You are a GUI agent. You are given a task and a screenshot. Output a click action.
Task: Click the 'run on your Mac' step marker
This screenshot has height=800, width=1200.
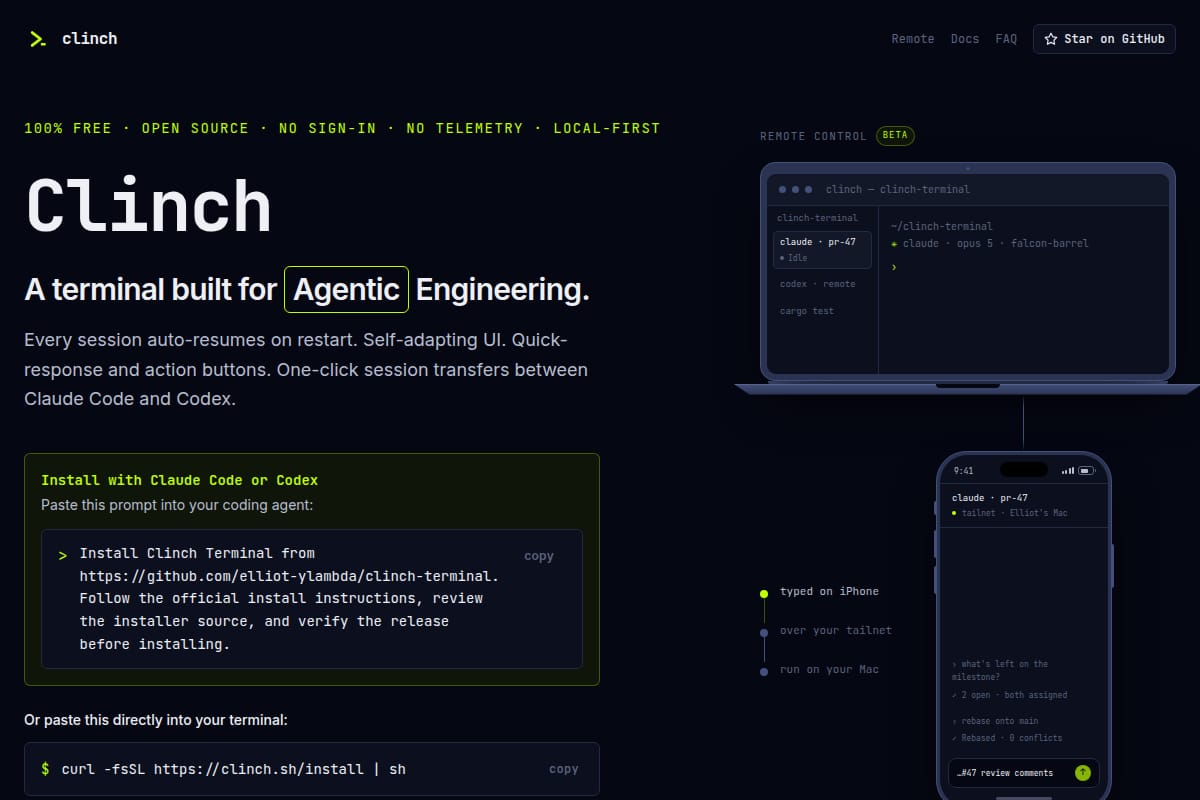tap(764, 671)
